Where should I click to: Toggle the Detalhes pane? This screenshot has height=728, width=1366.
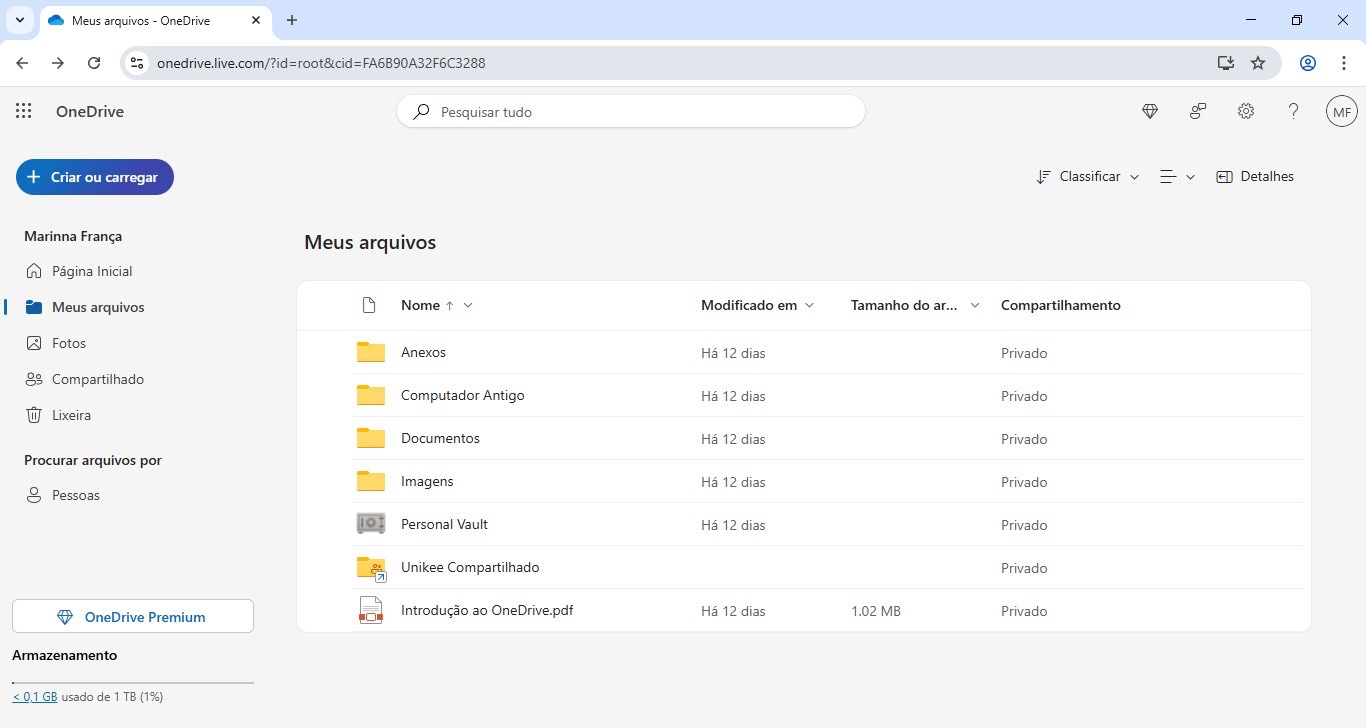1255,177
